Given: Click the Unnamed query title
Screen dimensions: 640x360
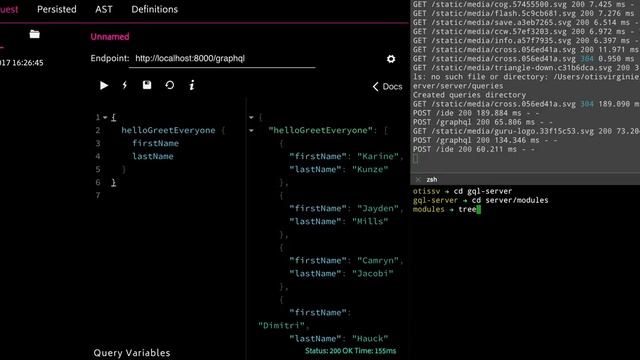Looking at the screenshot, I should point(110,37).
